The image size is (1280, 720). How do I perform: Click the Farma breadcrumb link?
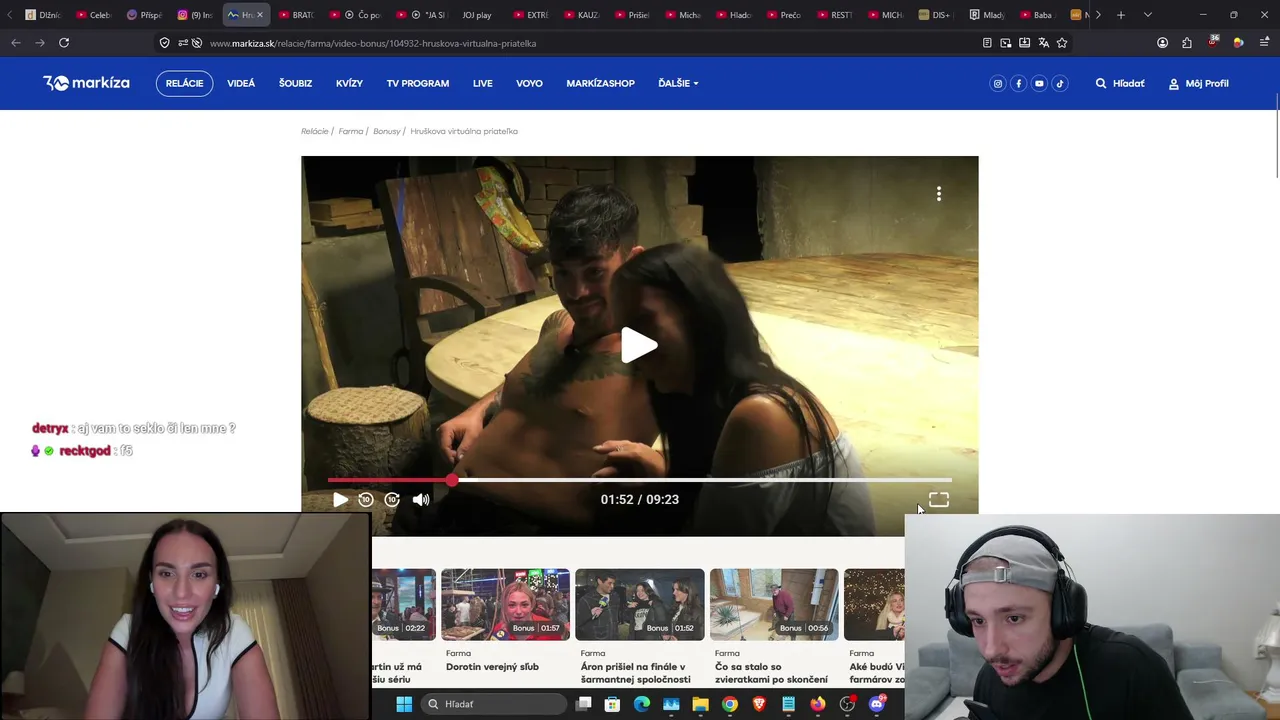[x=350, y=131]
